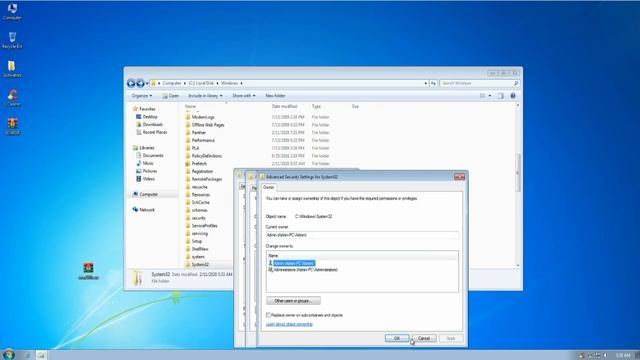Select Favorites in the navigation pane
Viewport: 640px width, 360px height.
(144, 109)
